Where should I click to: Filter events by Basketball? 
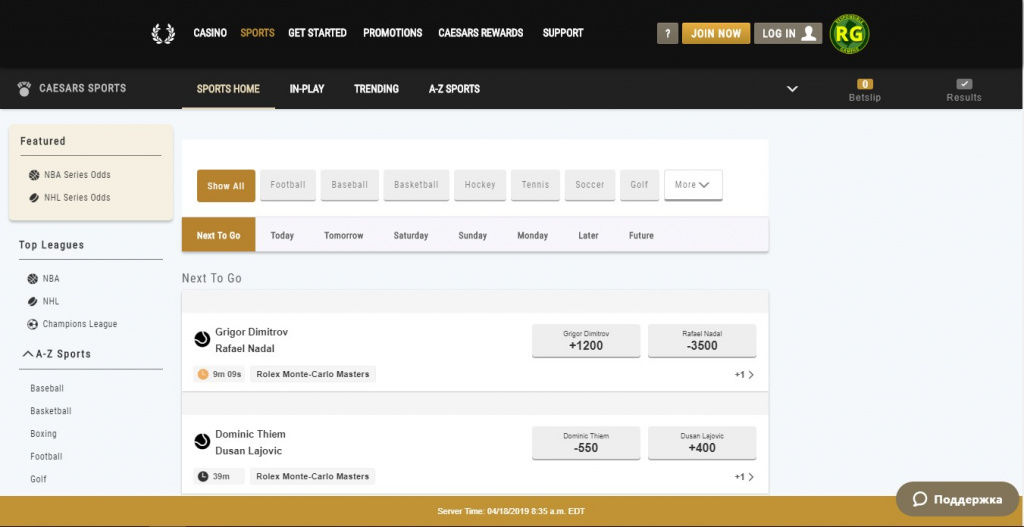click(x=416, y=185)
